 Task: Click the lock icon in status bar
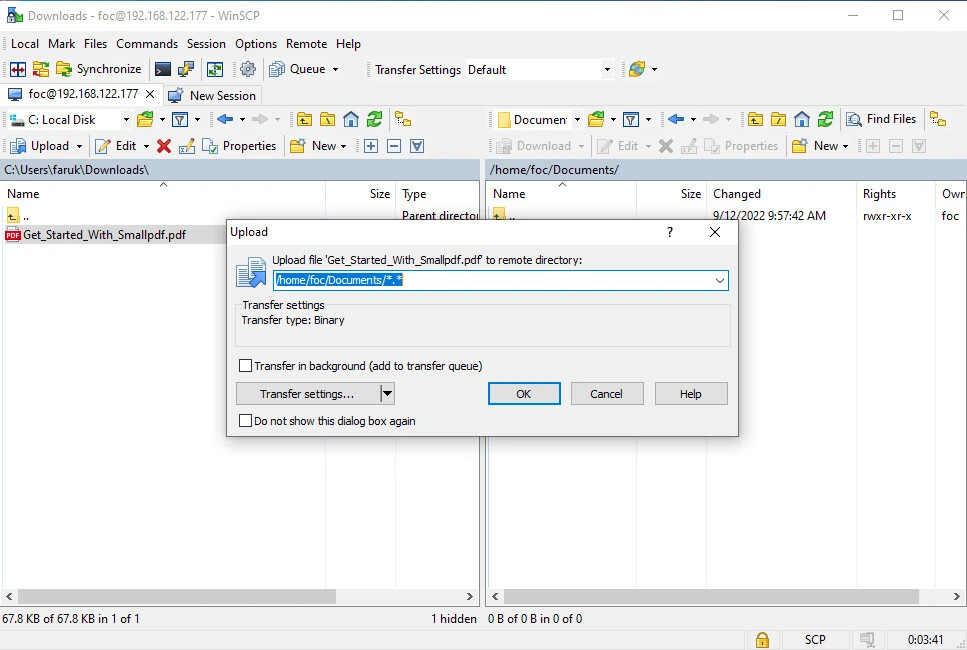click(x=762, y=639)
